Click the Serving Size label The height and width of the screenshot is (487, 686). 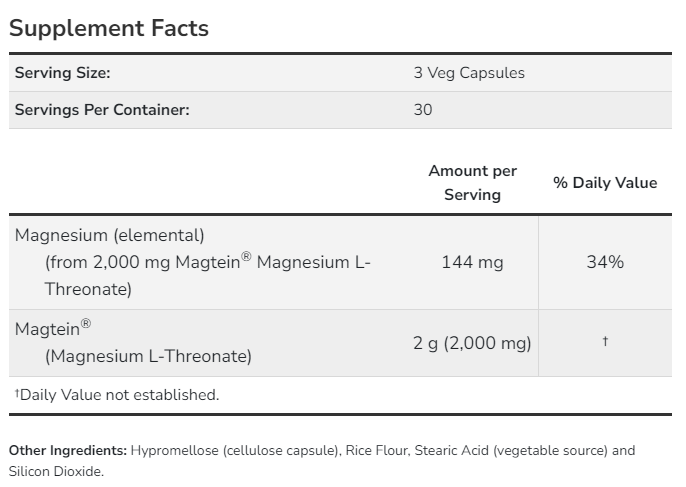pyautogui.click(x=62, y=73)
